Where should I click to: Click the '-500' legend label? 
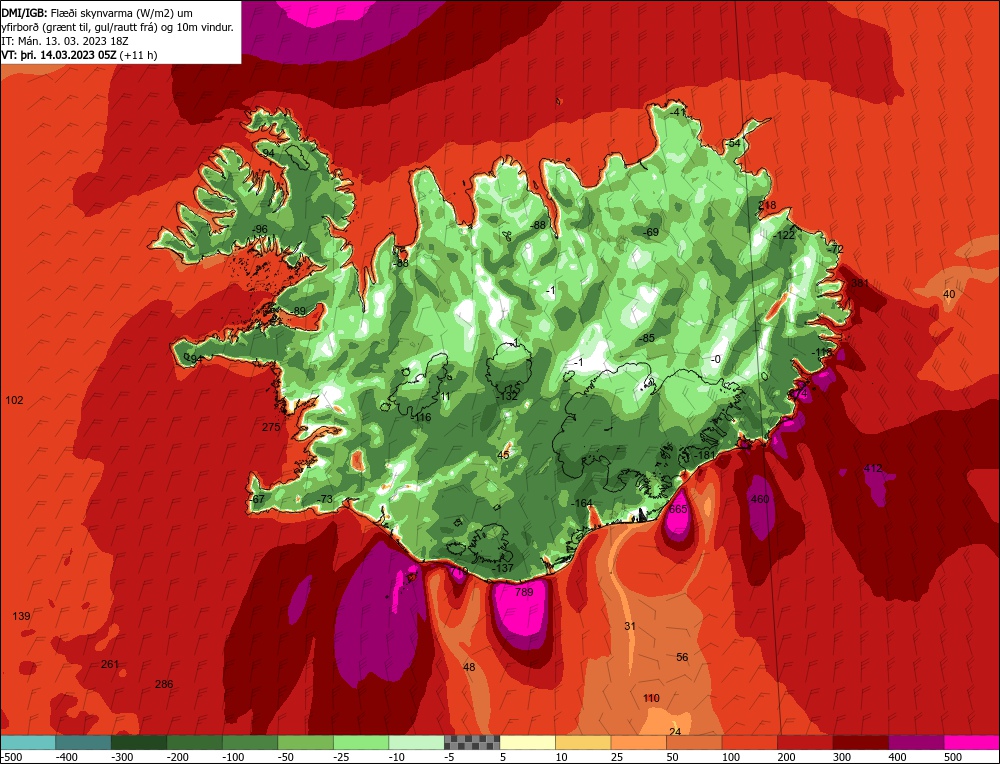tap(11, 757)
